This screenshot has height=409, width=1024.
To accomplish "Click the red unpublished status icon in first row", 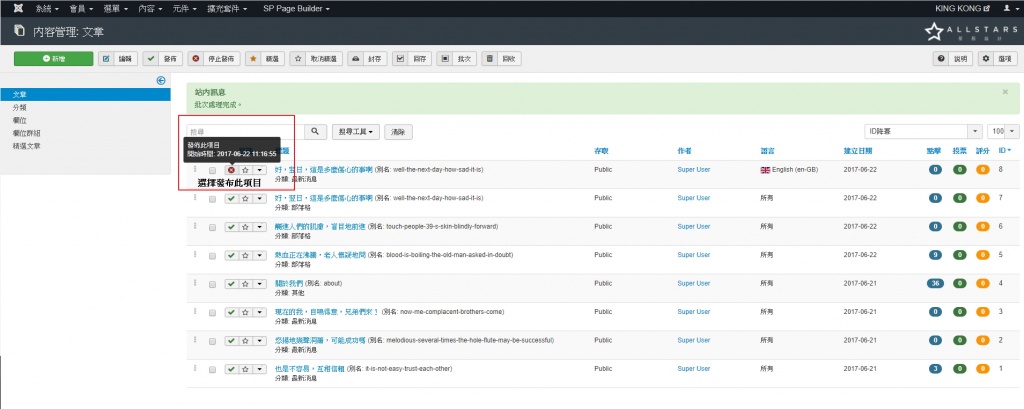I will (x=231, y=171).
